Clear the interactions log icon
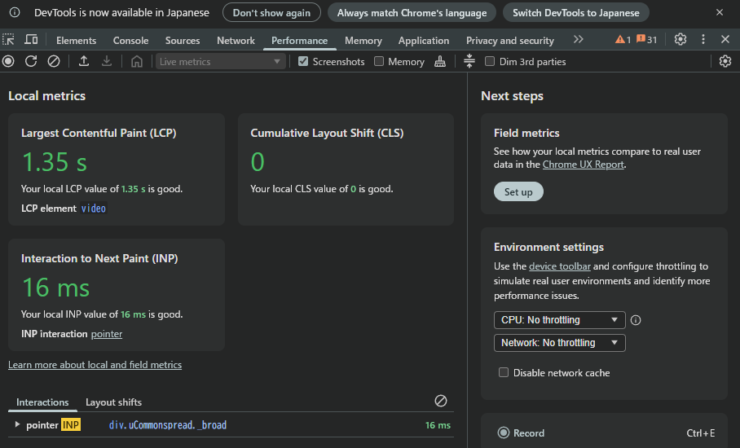Screen dimensions: 740x448 point(441,401)
